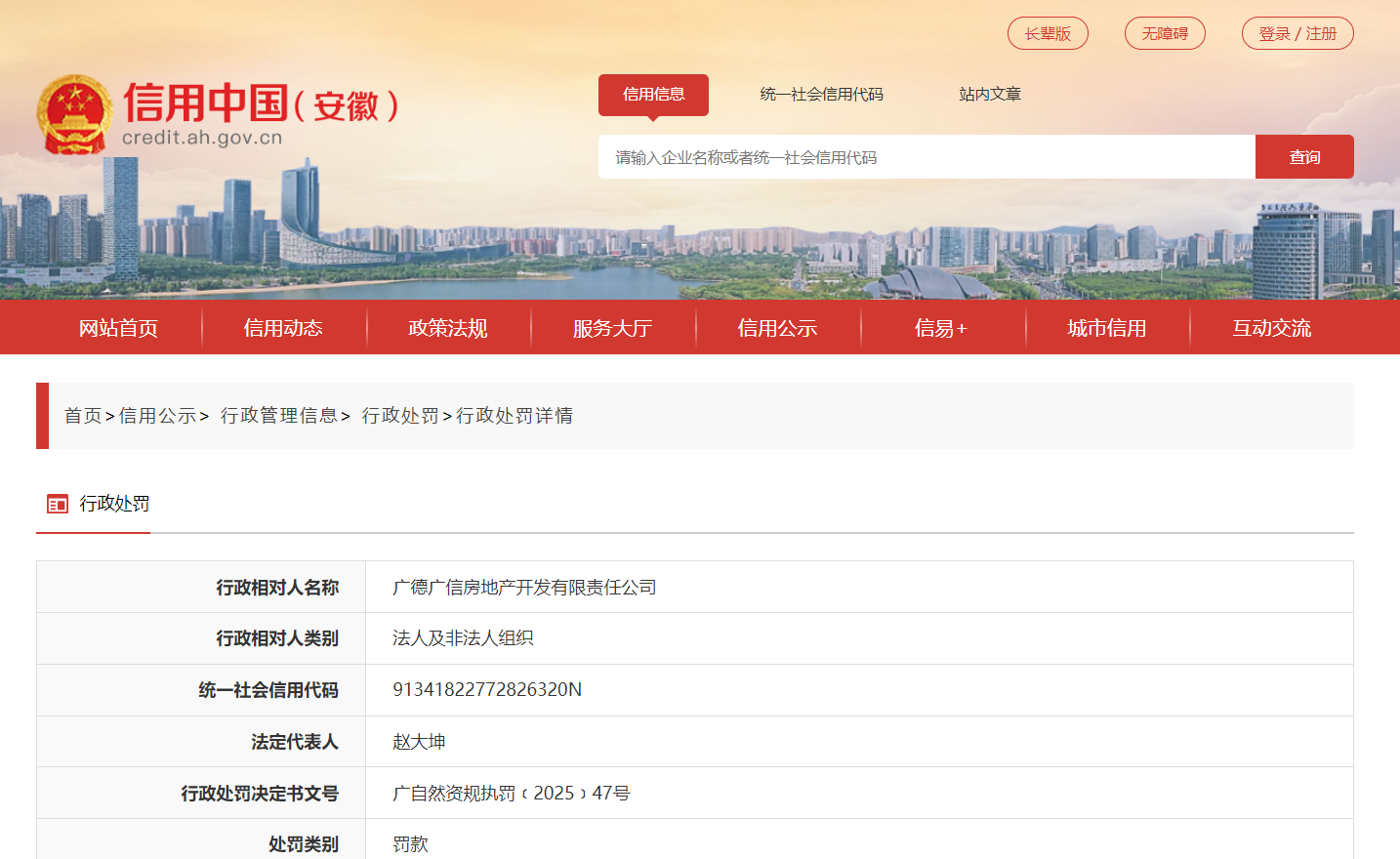Click the 信易+ menu item
This screenshot has height=859, width=1400.
click(942, 327)
